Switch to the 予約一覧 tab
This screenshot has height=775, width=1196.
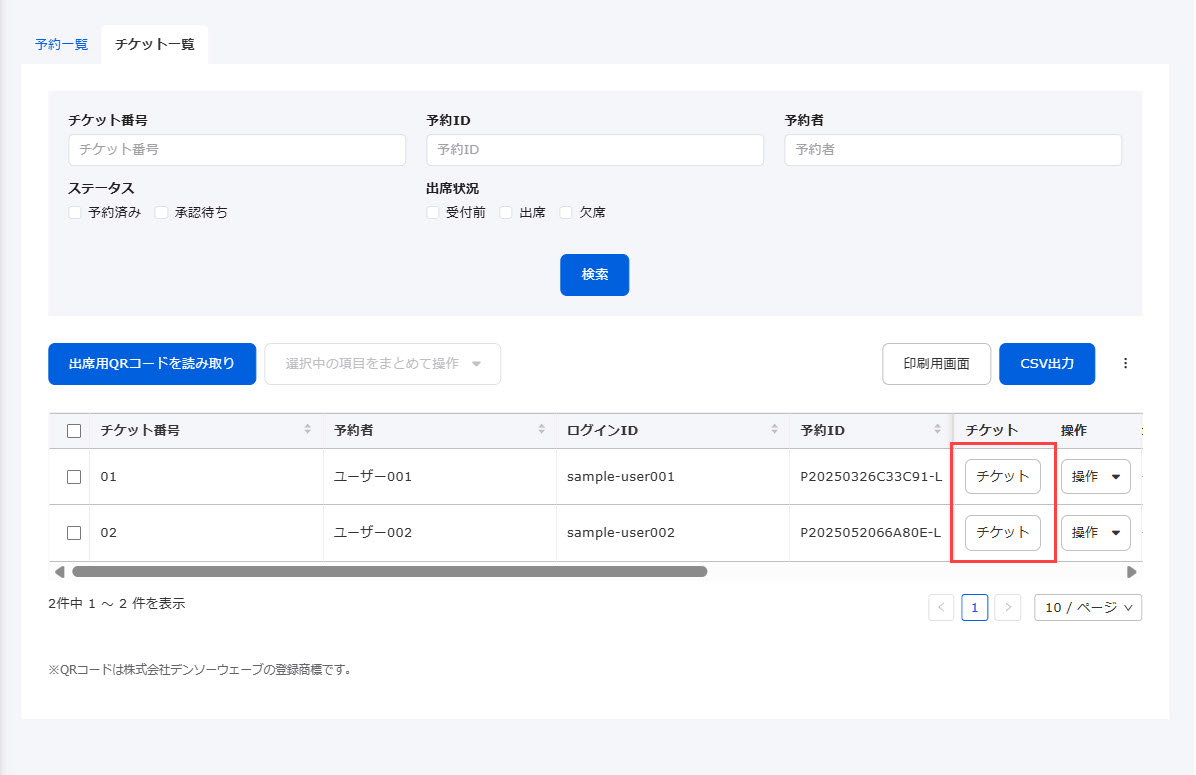point(61,45)
